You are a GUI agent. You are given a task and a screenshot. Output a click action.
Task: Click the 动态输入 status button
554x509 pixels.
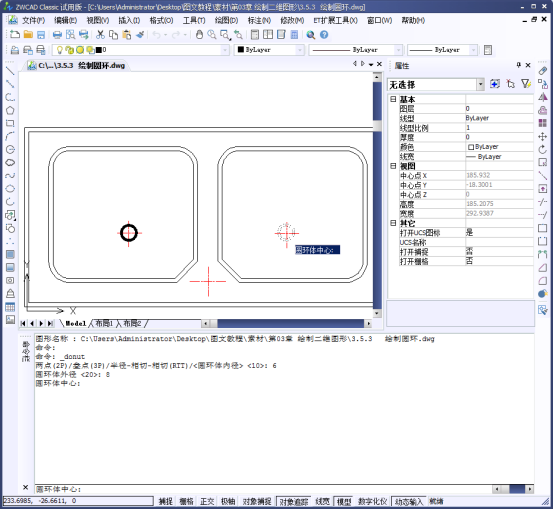click(408, 501)
